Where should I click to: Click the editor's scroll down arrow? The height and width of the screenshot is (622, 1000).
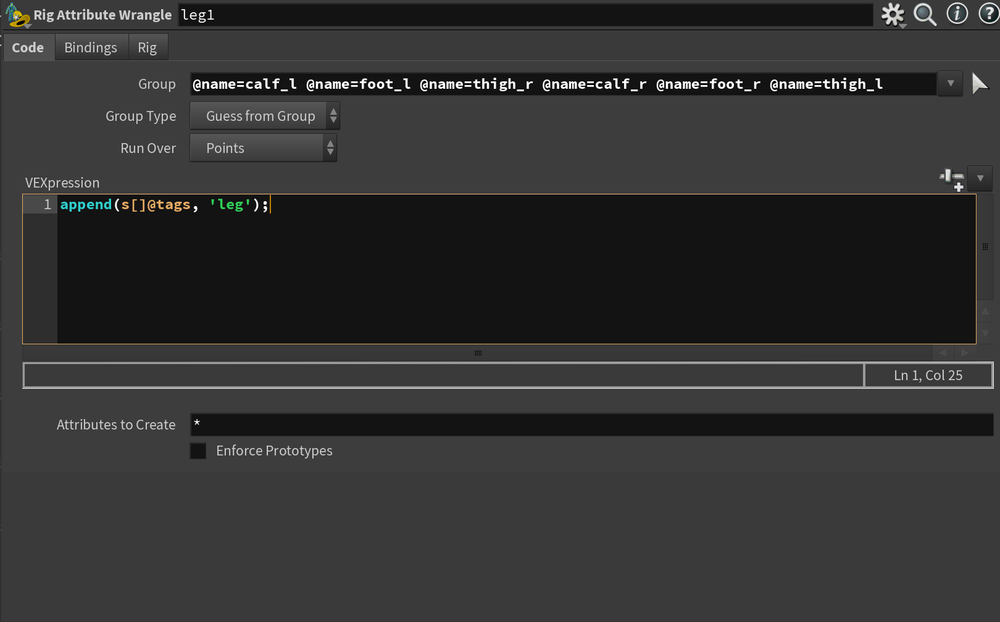[x=985, y=333]
